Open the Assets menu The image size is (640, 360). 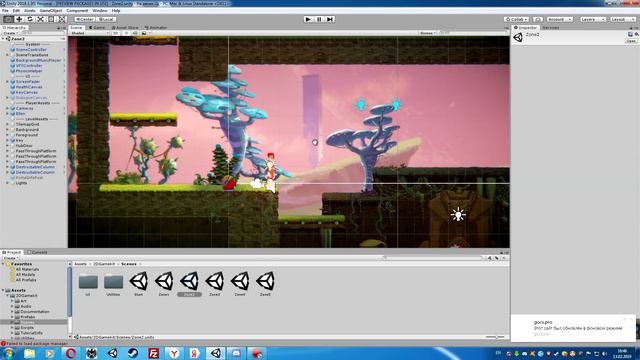point(30,11)
